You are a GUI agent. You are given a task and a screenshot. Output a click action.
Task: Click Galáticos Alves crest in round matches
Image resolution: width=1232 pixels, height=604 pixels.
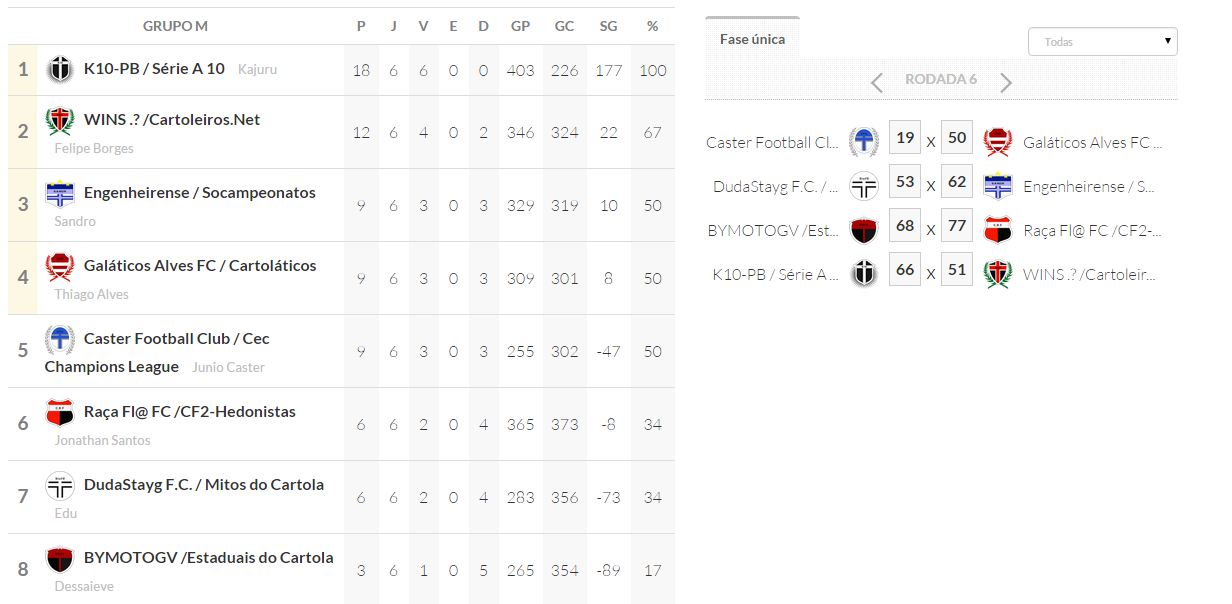pos(997,143)
